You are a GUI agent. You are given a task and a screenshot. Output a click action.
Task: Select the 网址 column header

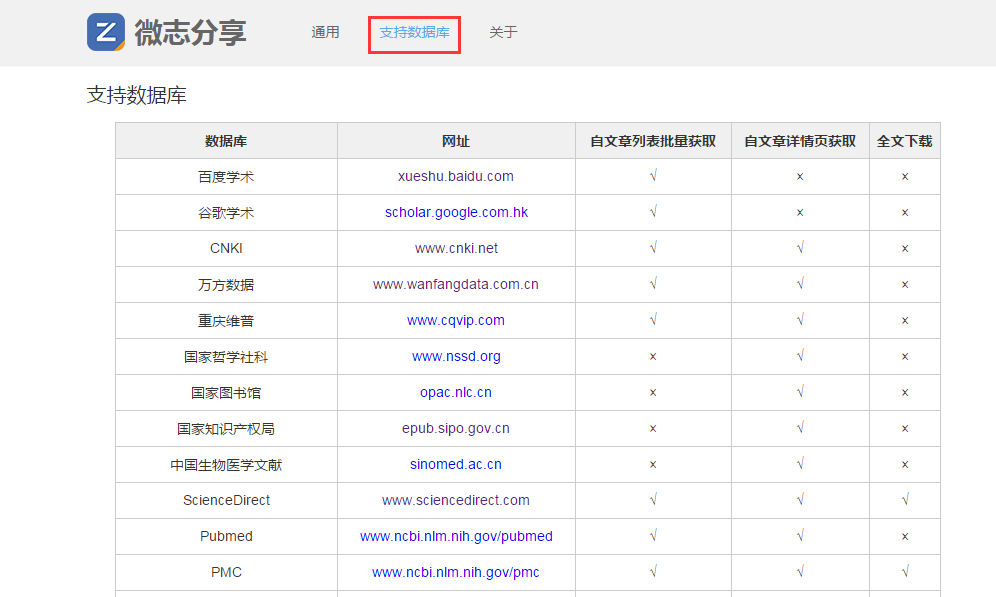tap(456, 141)
